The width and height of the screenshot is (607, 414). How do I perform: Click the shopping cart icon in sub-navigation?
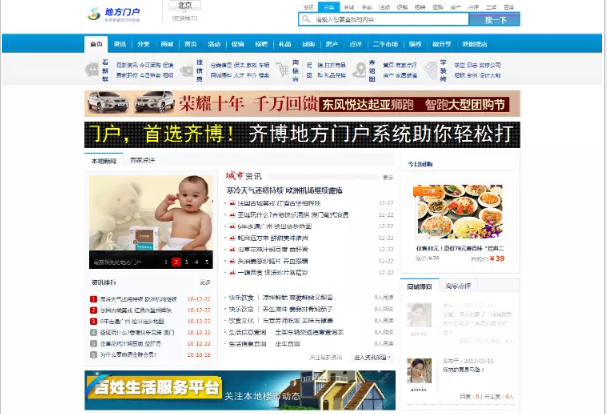[x=283, y=70]
